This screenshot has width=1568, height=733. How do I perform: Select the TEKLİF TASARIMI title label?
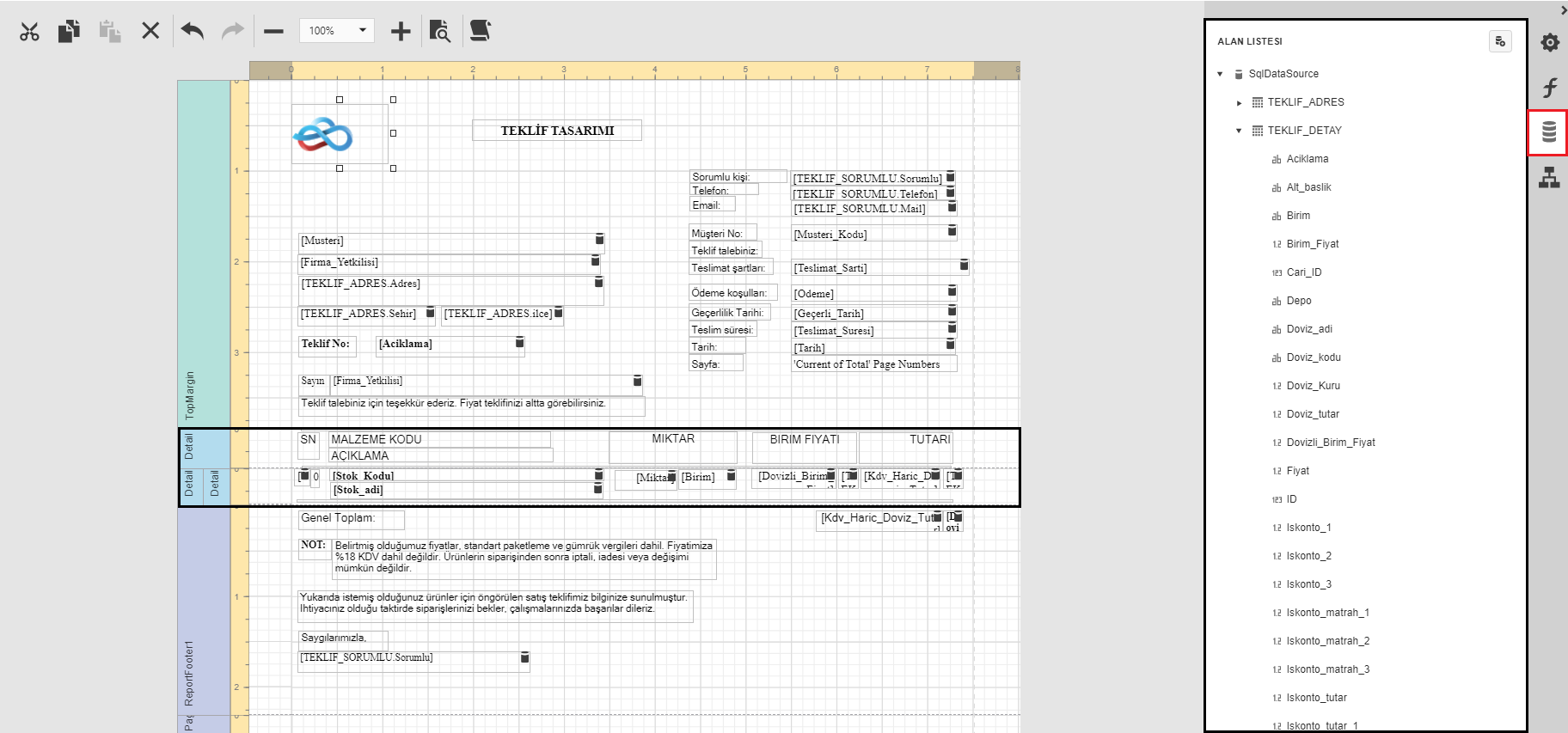point(557,131)
